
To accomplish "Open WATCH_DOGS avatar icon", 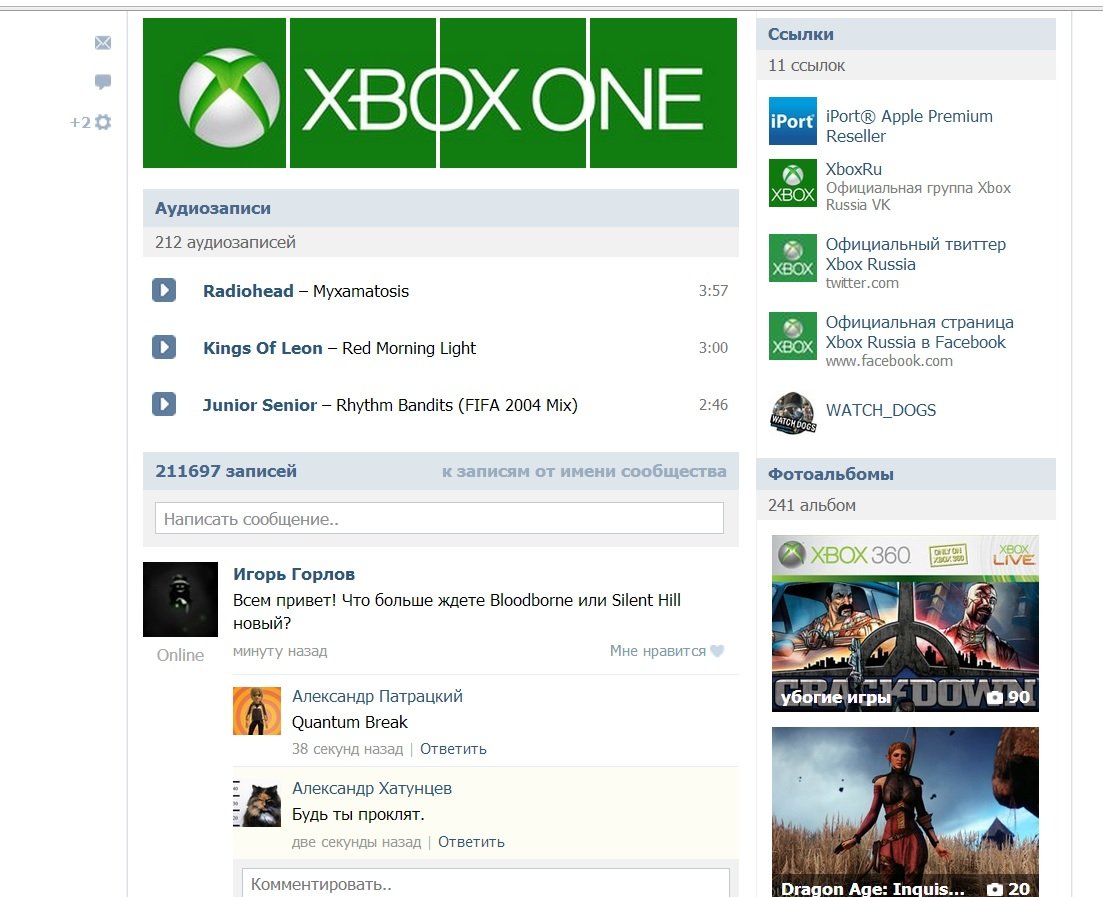I will click(x=793, y=413).
